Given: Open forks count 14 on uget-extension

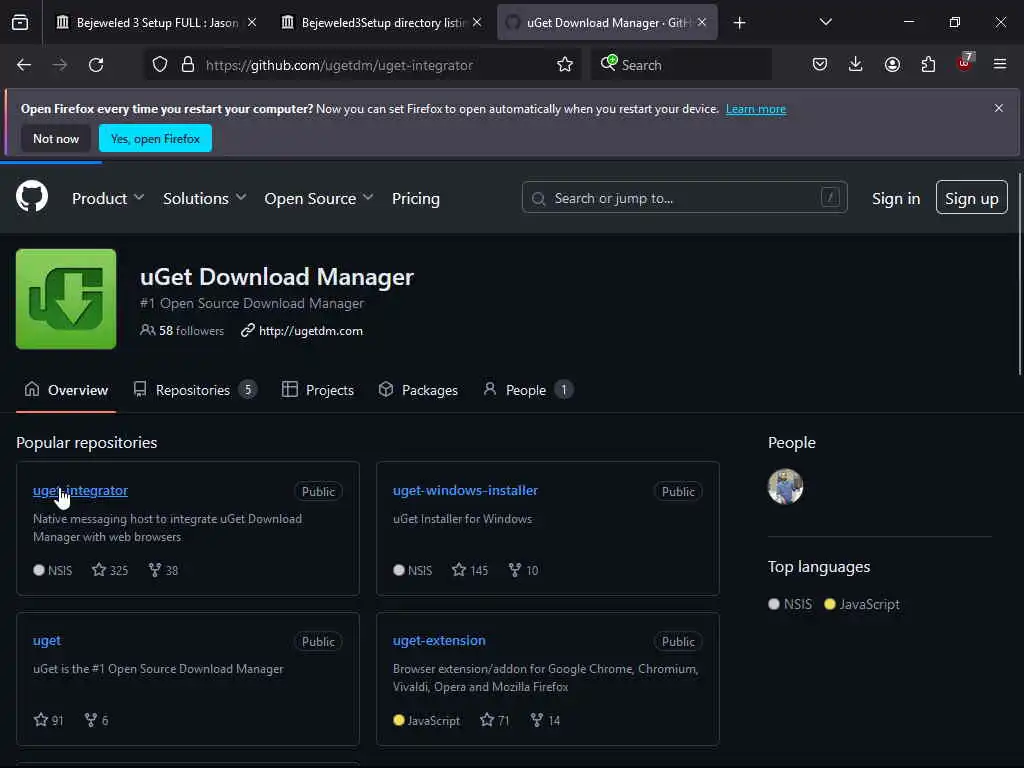Looking at the screenshot, I should pos(545,720).
